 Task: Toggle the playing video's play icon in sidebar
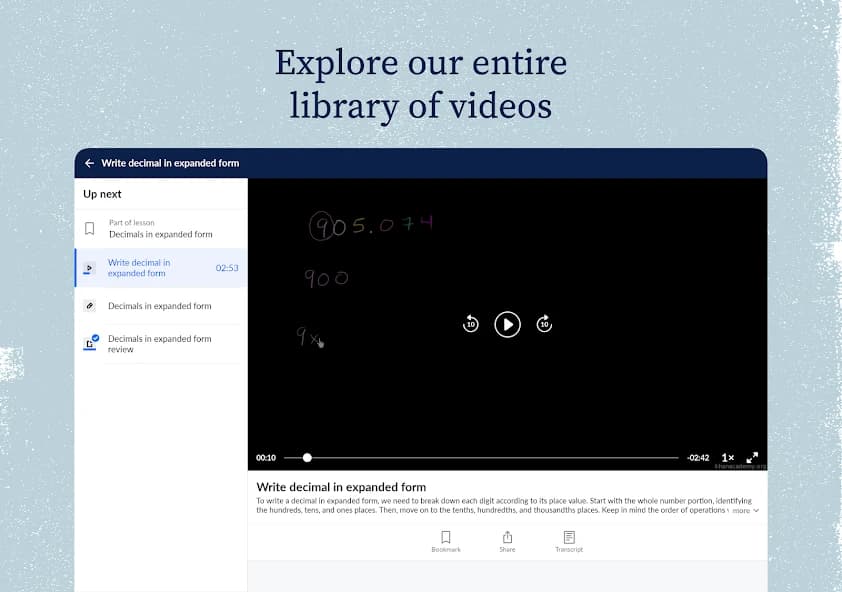click(x=89, y=267)
